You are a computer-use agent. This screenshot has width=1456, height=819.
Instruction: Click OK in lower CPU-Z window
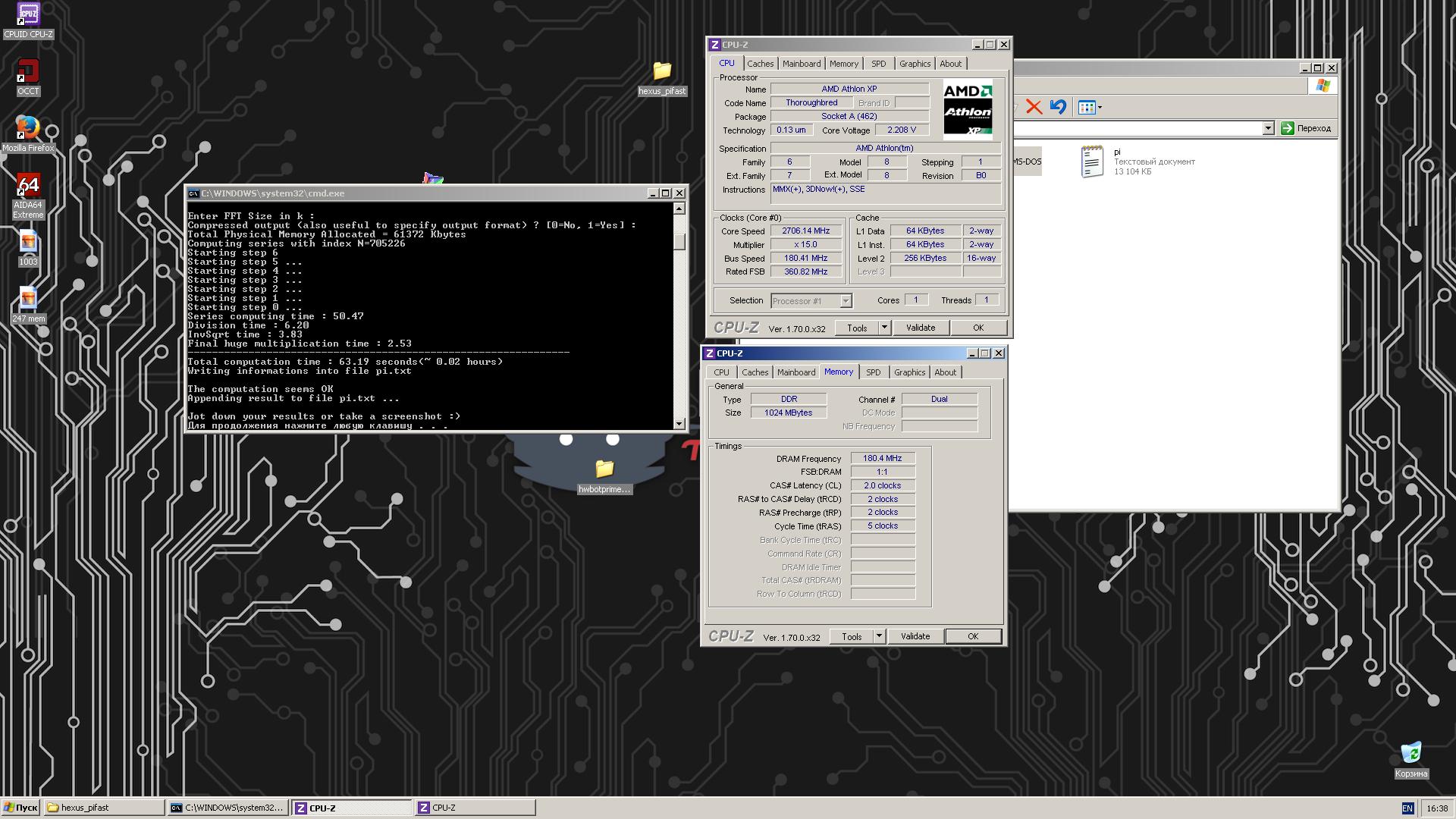pos(973,636)
